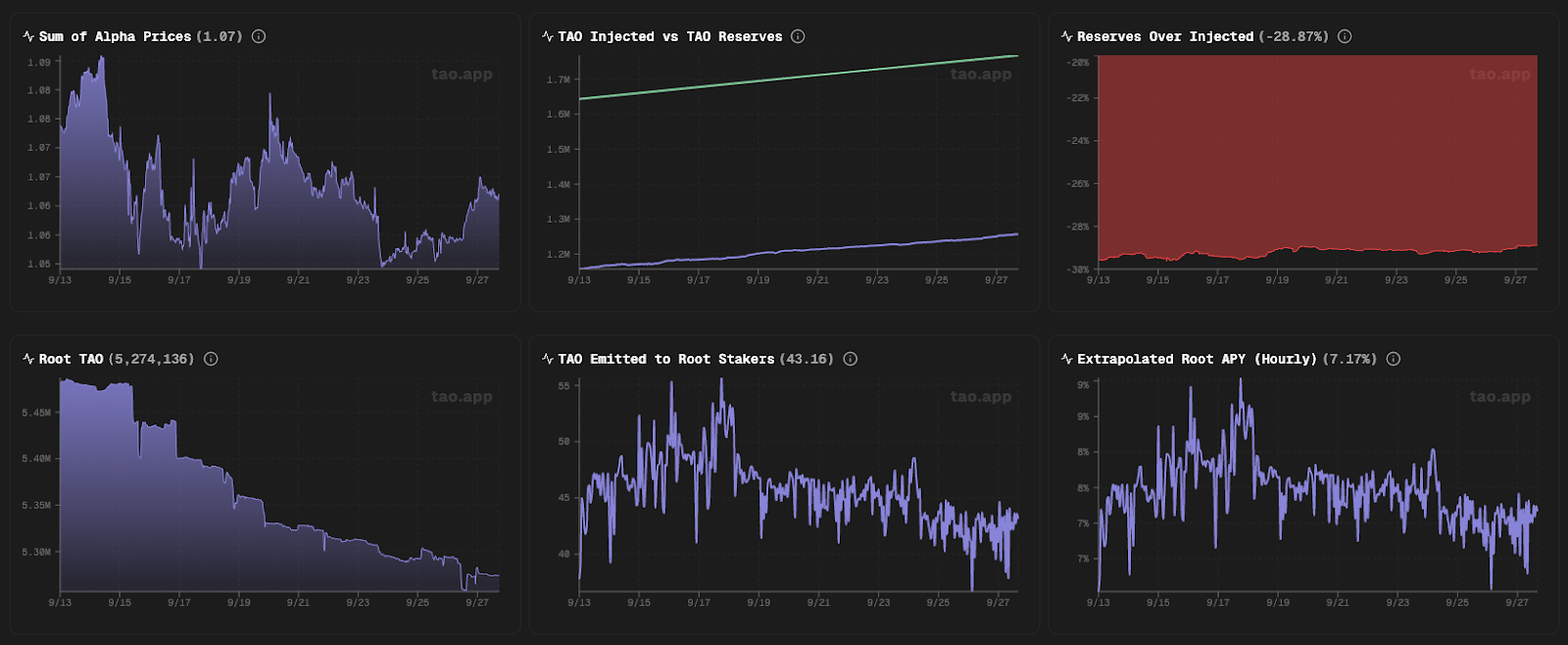Click the 9/17 x-axis label on Sum of Alpha Prices

[179, 280]
